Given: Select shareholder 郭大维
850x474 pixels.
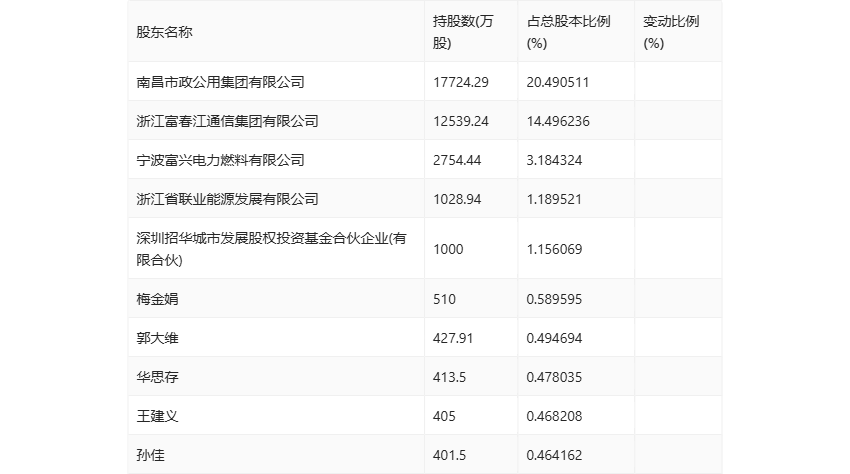Looking at the screenshot, I should tap(157, 338).
